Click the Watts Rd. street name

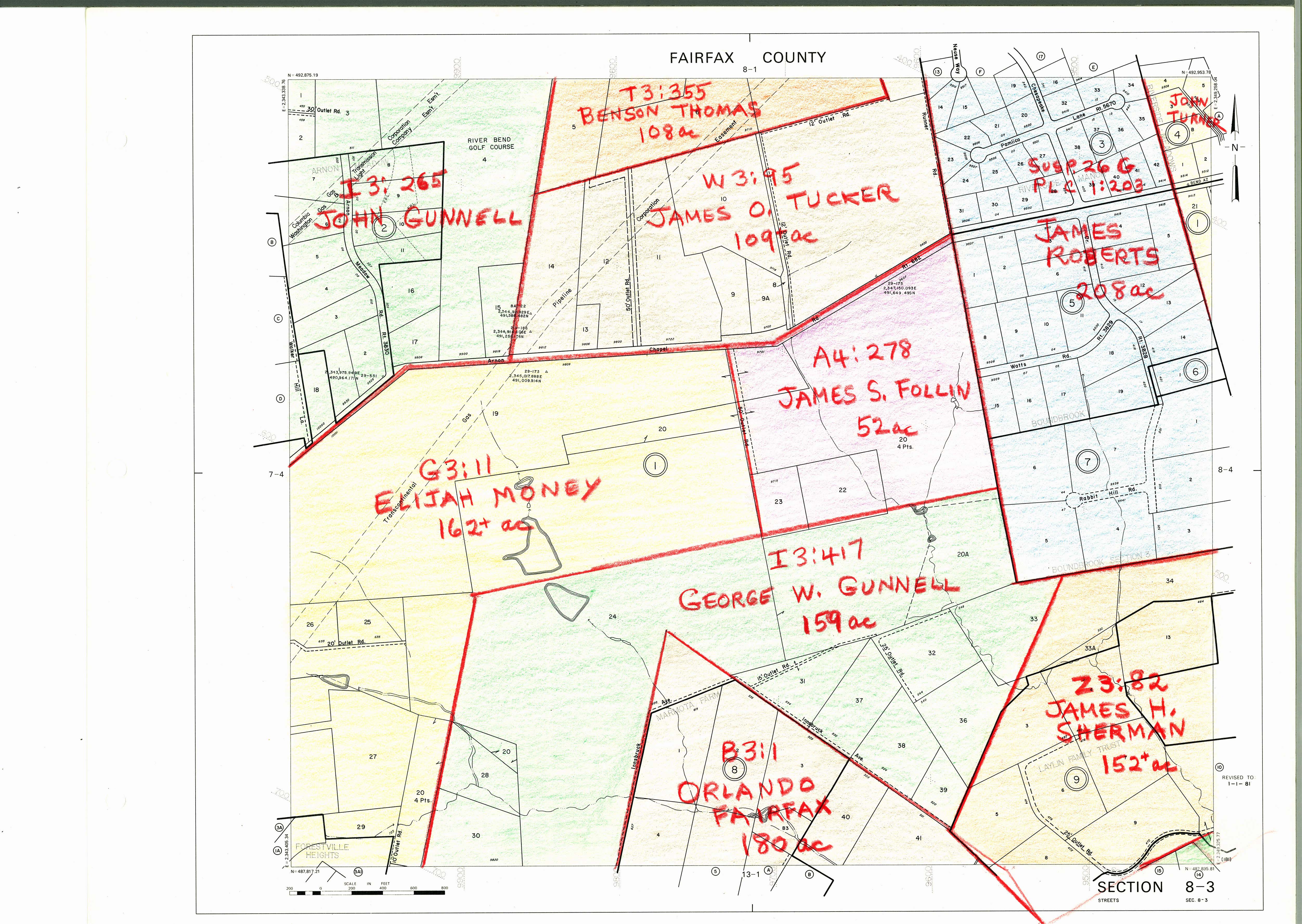[1041, 361]
